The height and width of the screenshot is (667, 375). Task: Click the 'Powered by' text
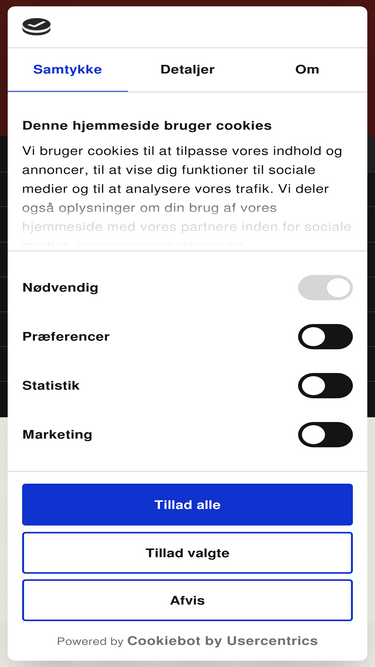(x=90, y=641)
